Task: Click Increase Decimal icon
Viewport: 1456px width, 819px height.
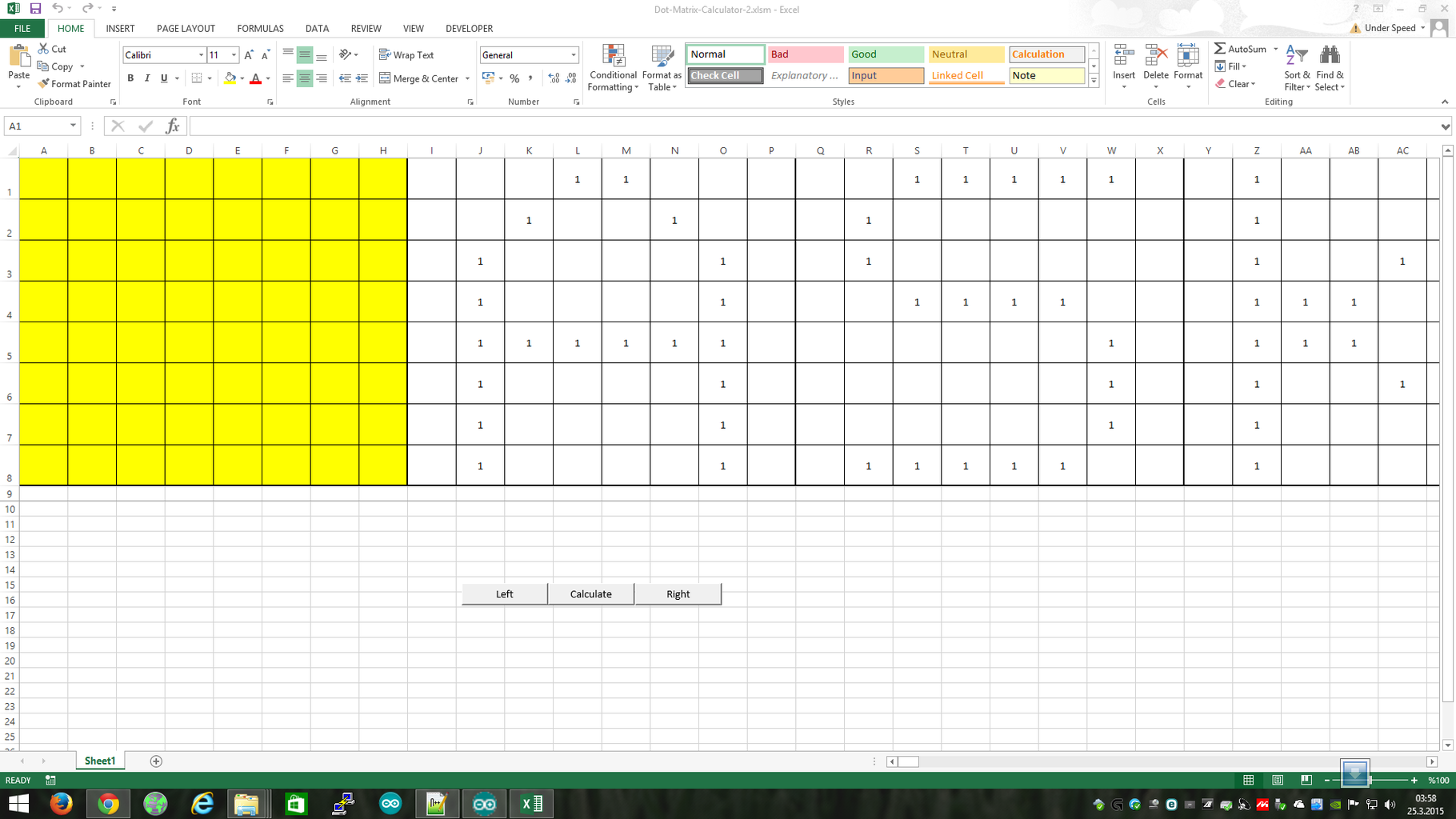Action: [554, 78]
